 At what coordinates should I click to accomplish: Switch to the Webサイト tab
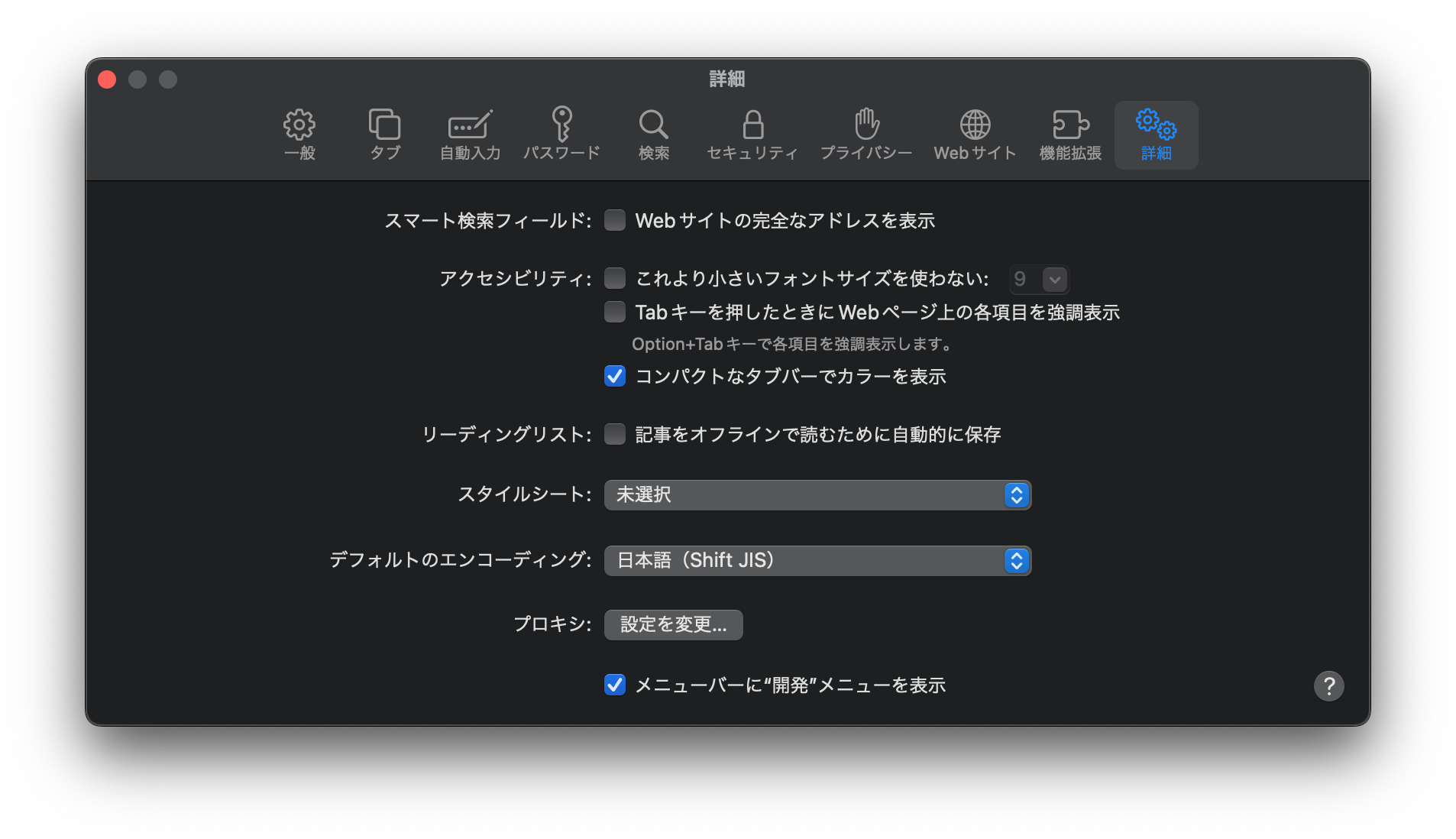975,134
